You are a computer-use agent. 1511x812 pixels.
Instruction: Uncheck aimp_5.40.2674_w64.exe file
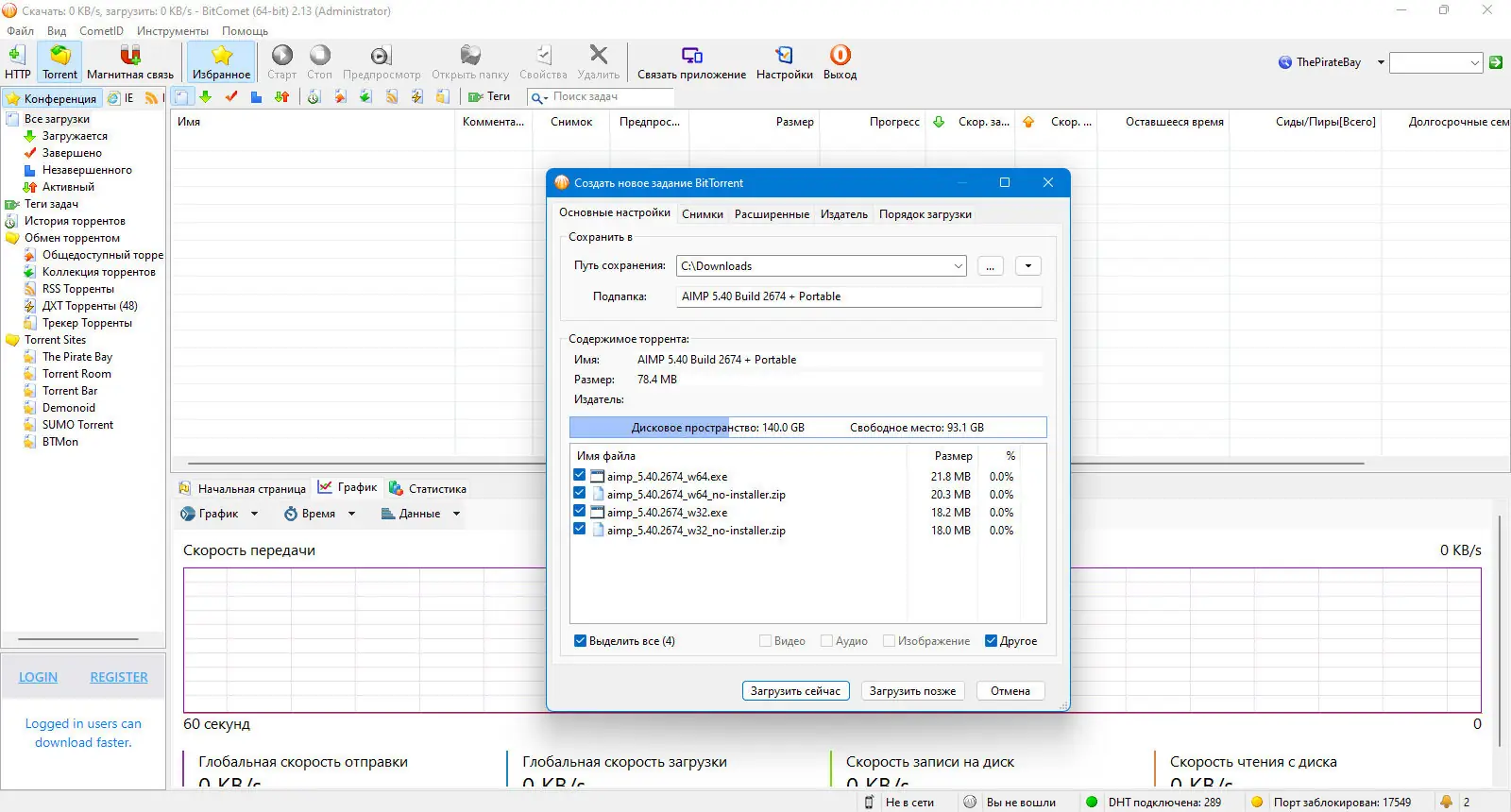pyautogui.click(x=579, y=475)
